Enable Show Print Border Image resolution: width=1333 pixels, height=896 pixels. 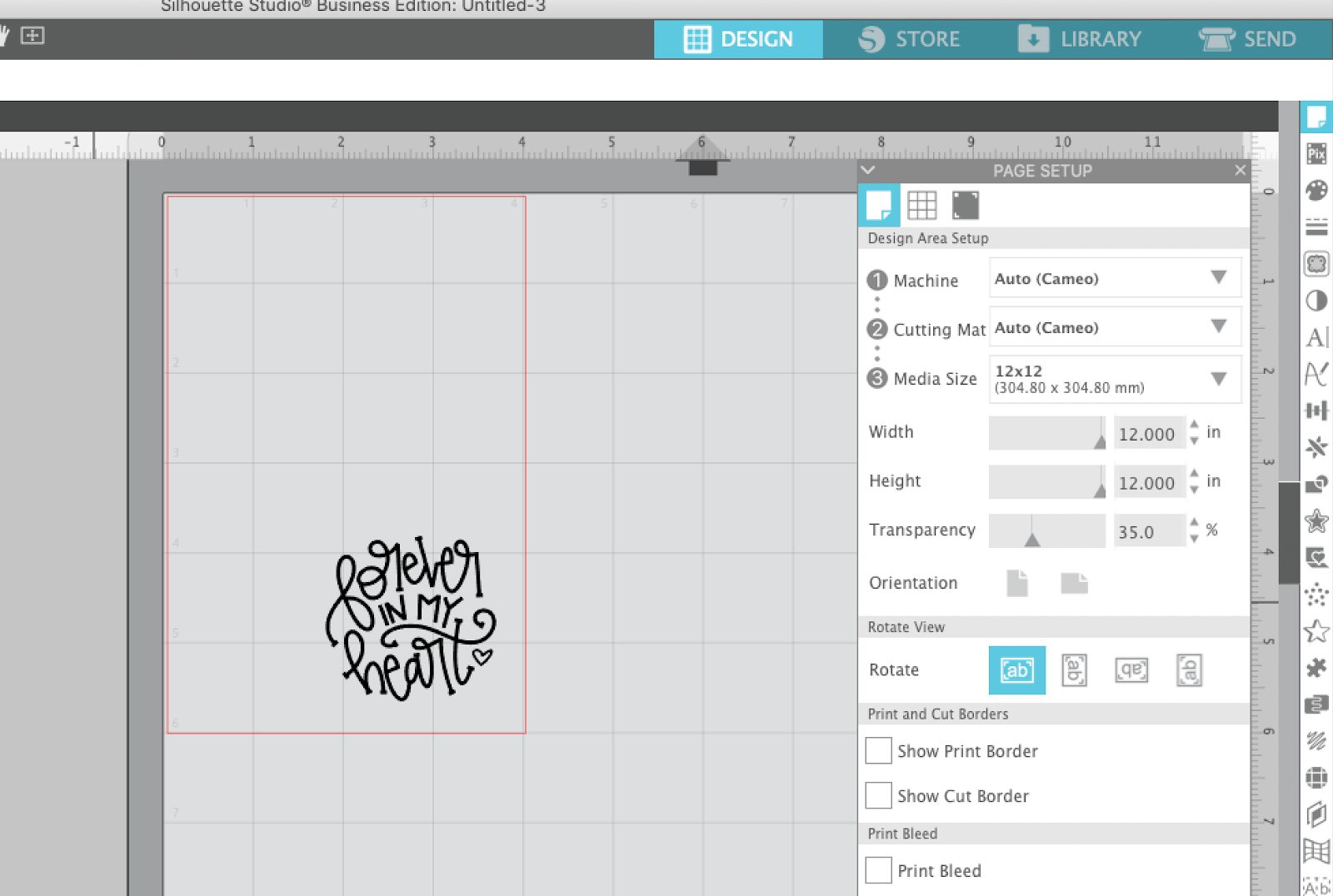point(878,750)
